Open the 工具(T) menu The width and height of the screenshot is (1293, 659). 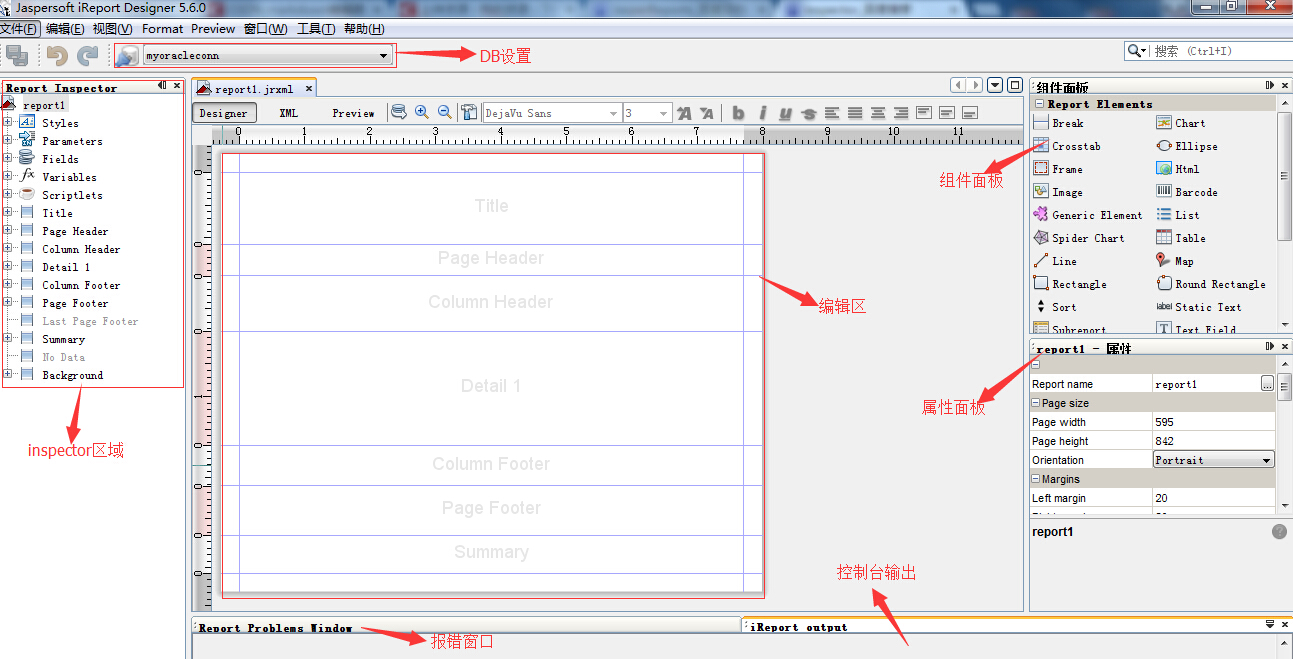(316, 29)
